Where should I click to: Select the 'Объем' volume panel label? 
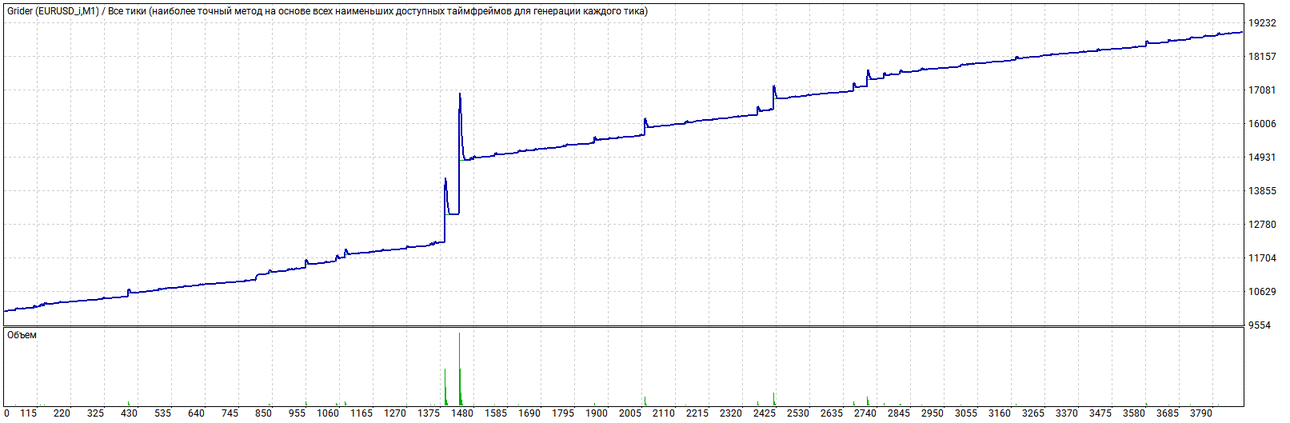pos(21,335)
